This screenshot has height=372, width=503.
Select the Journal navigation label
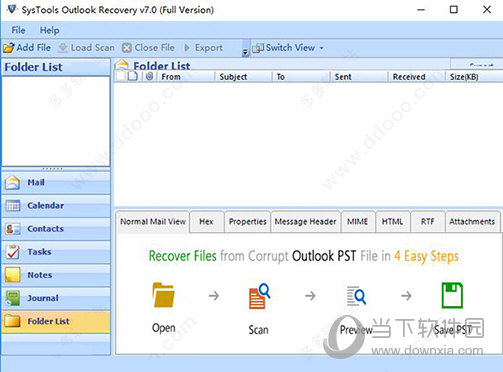click(x=43, y=298)
